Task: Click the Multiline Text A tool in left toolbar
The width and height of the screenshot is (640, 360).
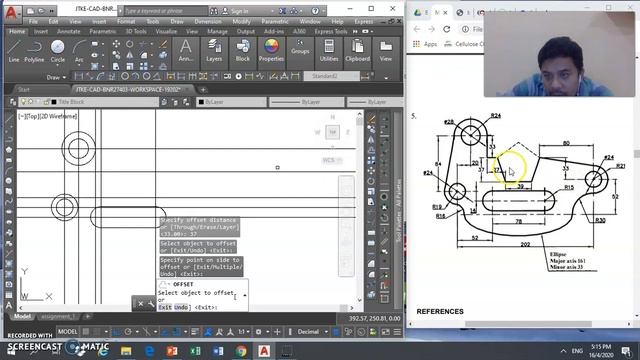Action: [9, 305]
